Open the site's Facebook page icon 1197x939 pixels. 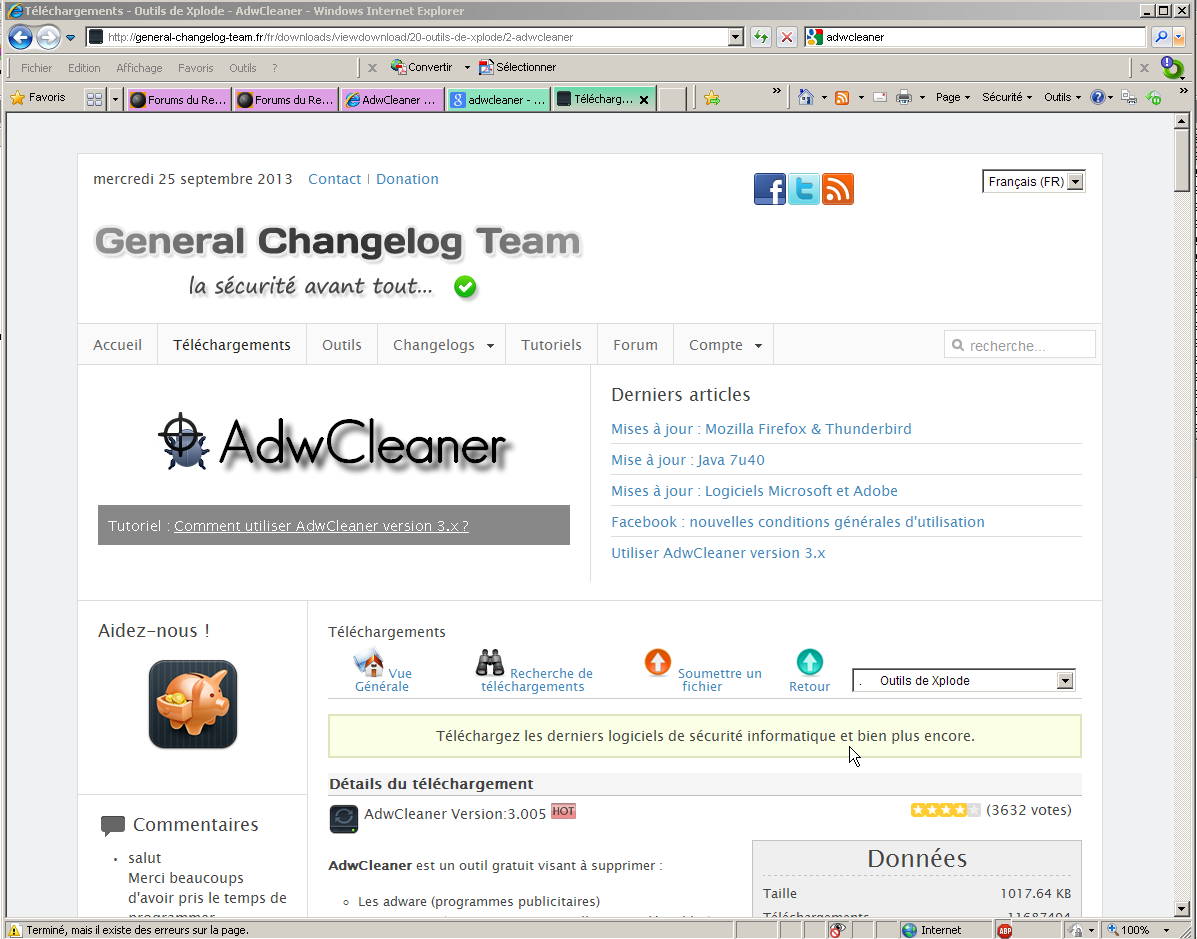click(770, 189)
